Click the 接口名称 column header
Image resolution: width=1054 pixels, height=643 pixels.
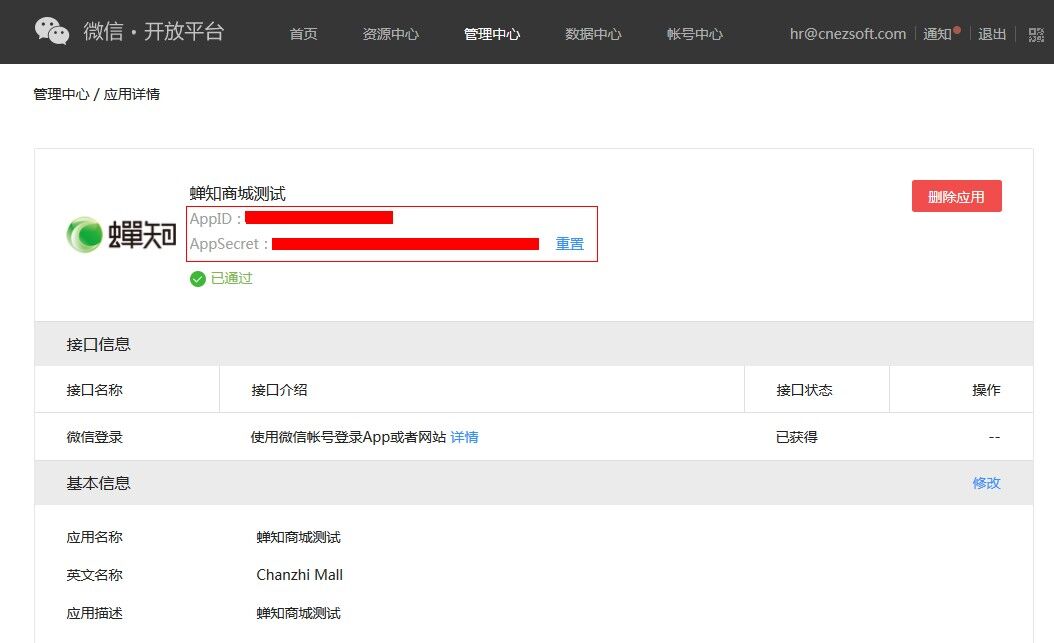pos(94,390)
